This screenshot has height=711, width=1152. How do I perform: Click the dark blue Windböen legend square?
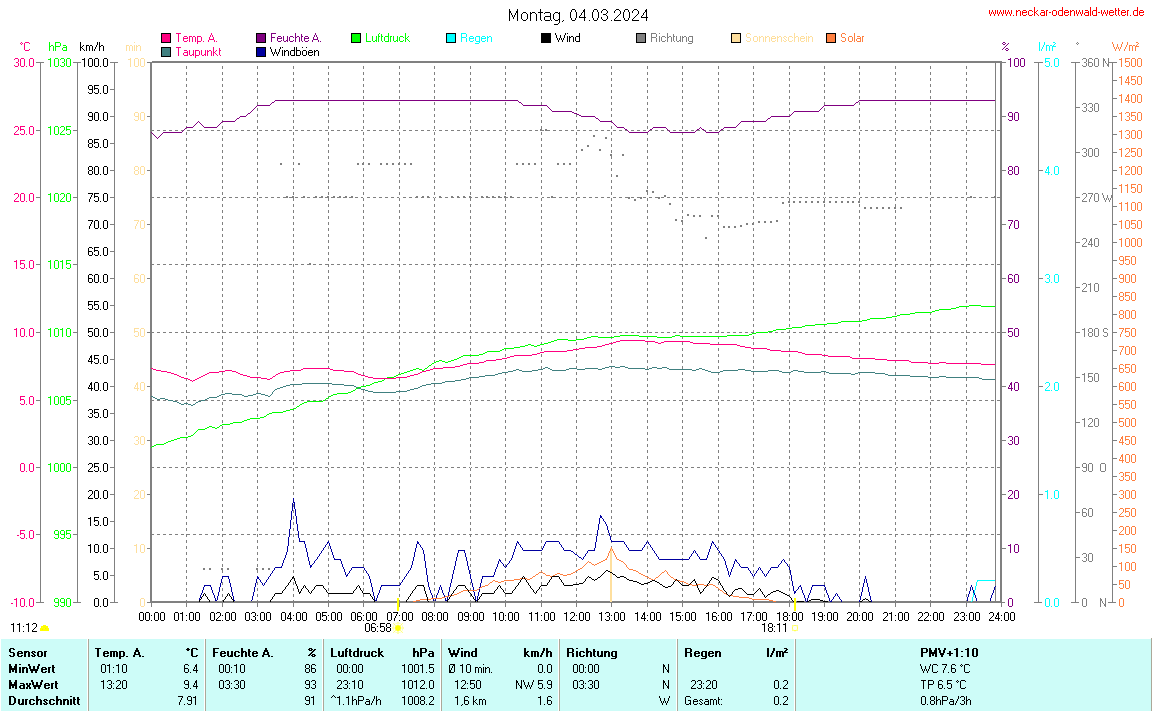261,51
